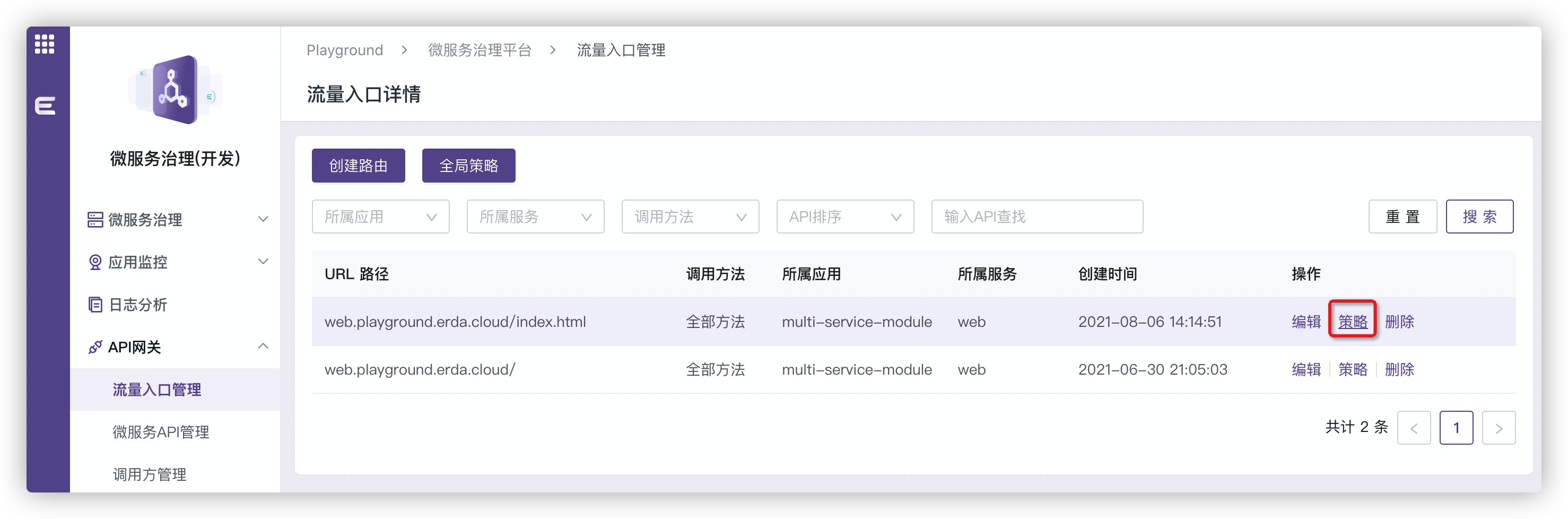Click the 日志分析 log analysis icon
Viewport: 1568px width, 519px height.
[94, 305]
